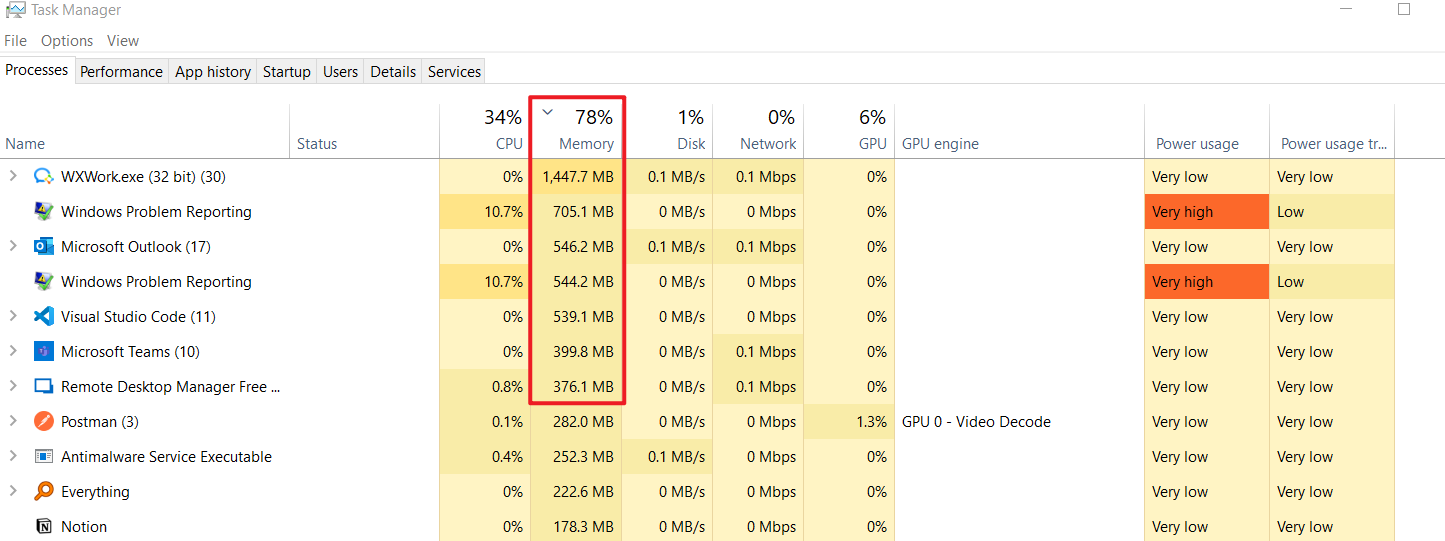Expand the Everything process group
Screen dimensions: 1445x541
[13, 492]
